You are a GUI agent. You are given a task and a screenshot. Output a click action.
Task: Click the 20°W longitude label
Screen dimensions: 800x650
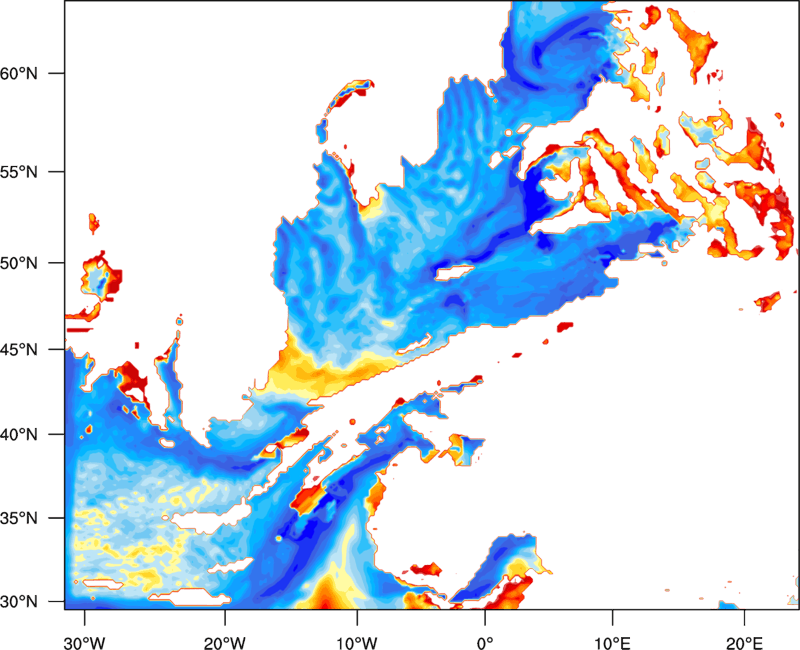tap(225, 643)
